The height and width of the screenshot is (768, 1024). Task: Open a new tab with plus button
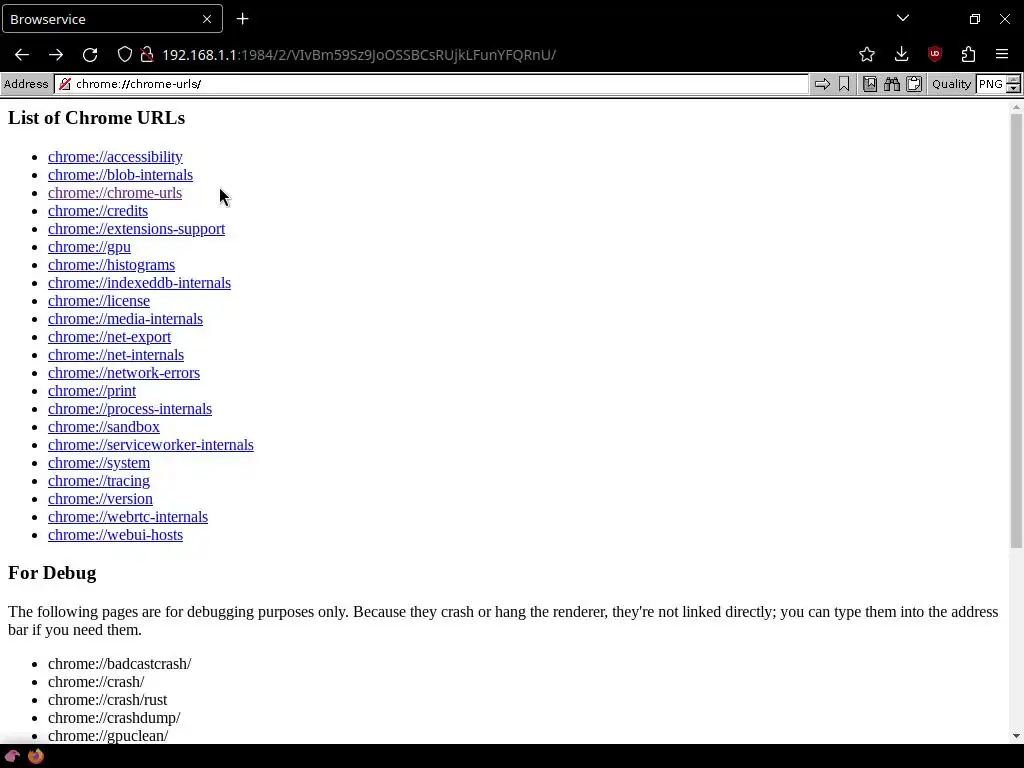(242, 19)
